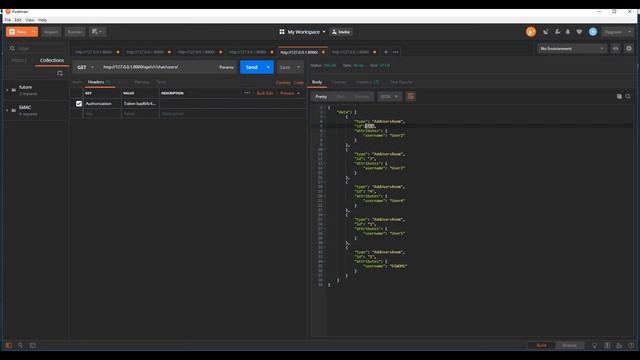The height and width of the screenshot is (360, 640).
Task: Open the Cookies link
Action: click(x=283, y=82)
